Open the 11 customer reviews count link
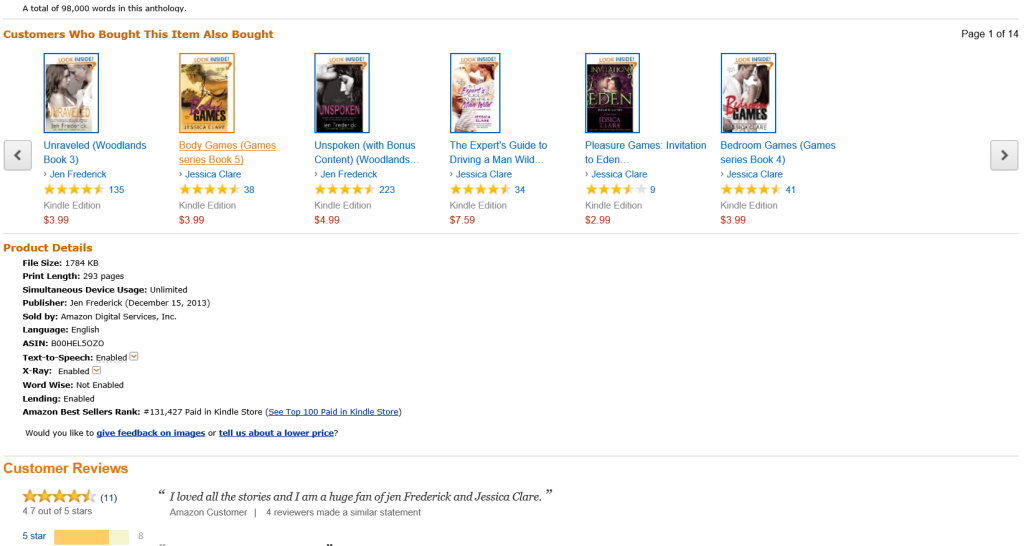 coord(108,498)
